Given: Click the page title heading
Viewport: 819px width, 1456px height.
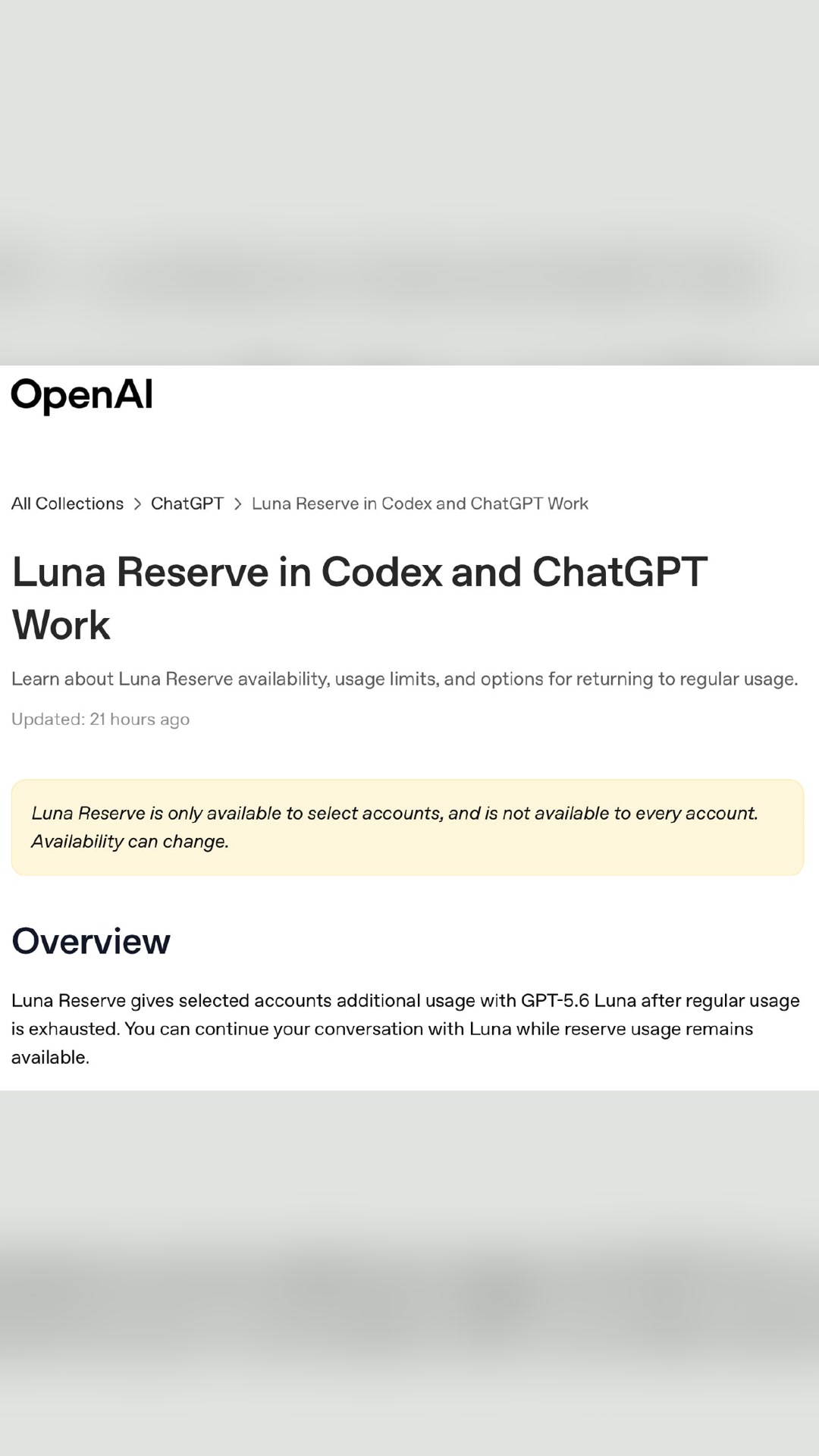Looking at the screenshot, I should tap(359, 598).
